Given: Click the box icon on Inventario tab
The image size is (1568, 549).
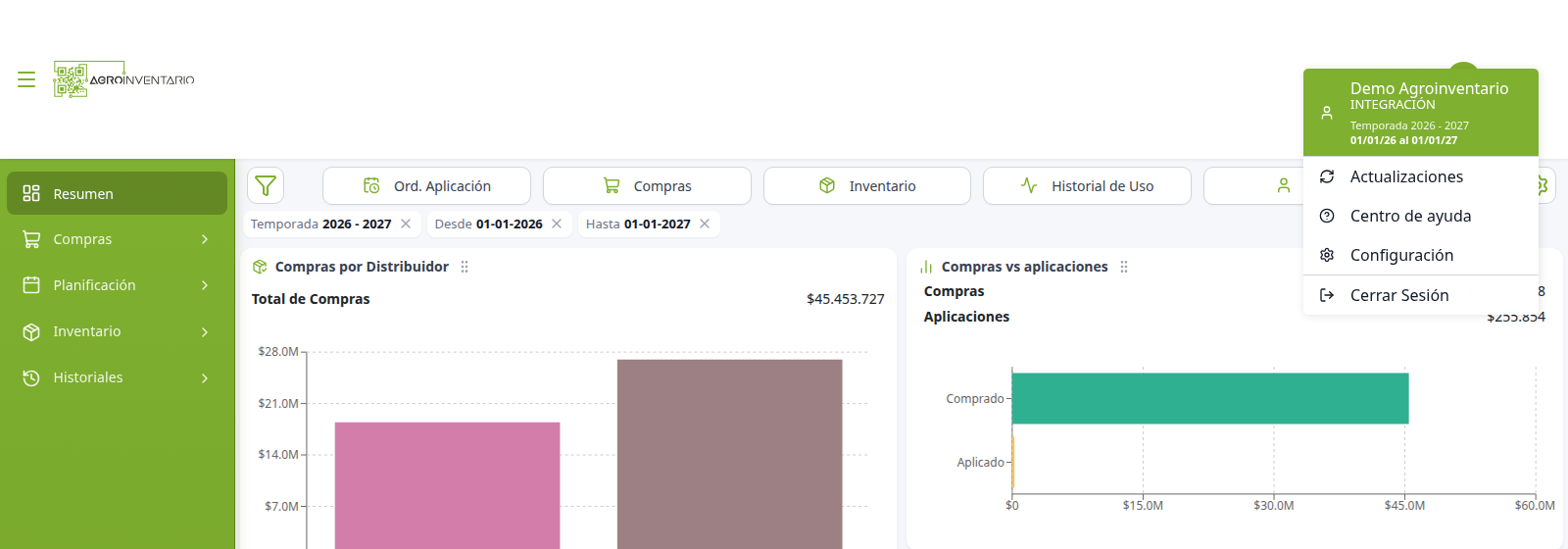Looking at the screenshot, I should pos(827,185).
